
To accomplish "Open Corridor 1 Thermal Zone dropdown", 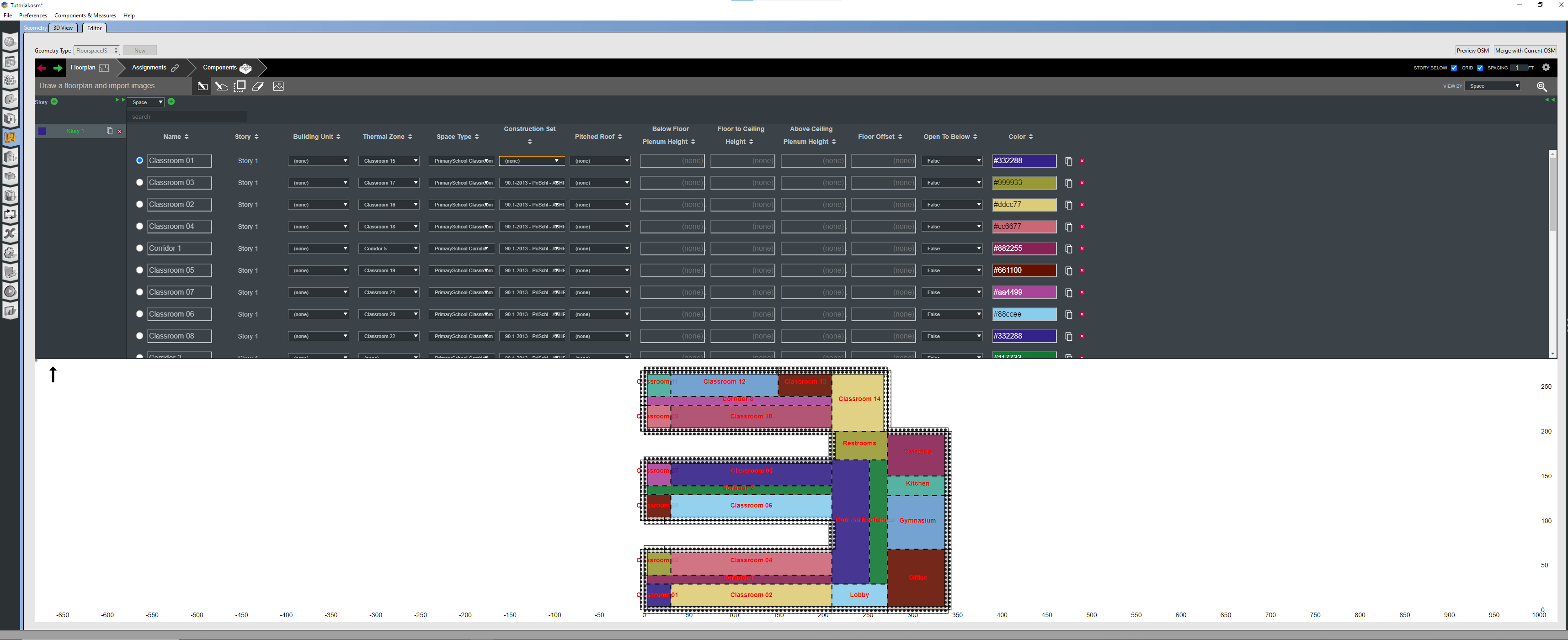I will 389,249.
